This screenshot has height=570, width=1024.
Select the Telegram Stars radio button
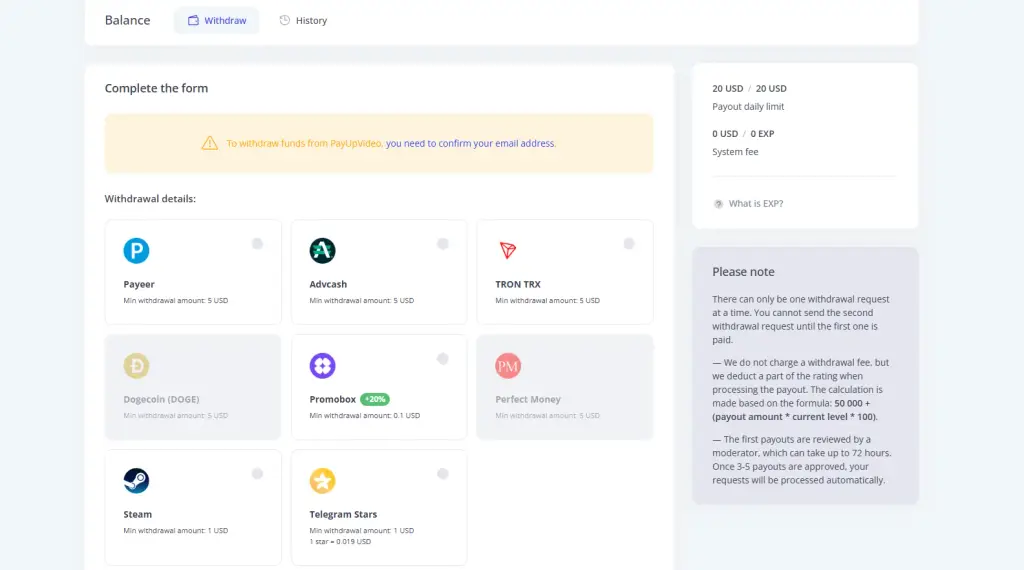[443, 473]
